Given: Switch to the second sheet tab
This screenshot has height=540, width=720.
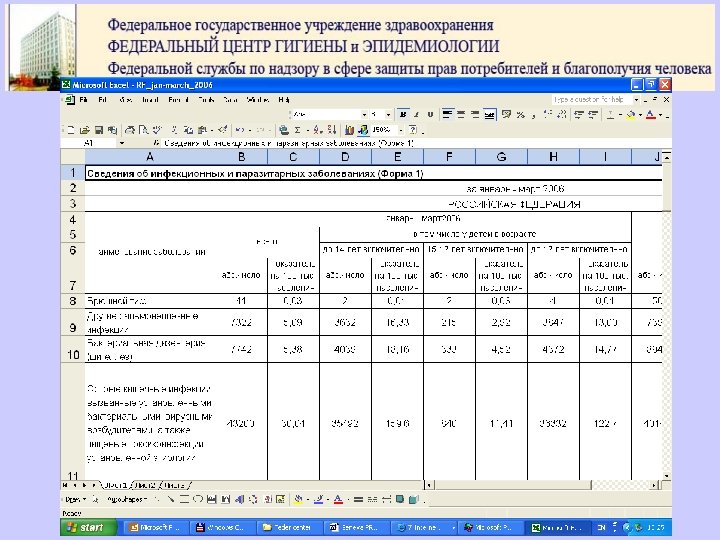Looking at the screenshot, I should [146, 485].
